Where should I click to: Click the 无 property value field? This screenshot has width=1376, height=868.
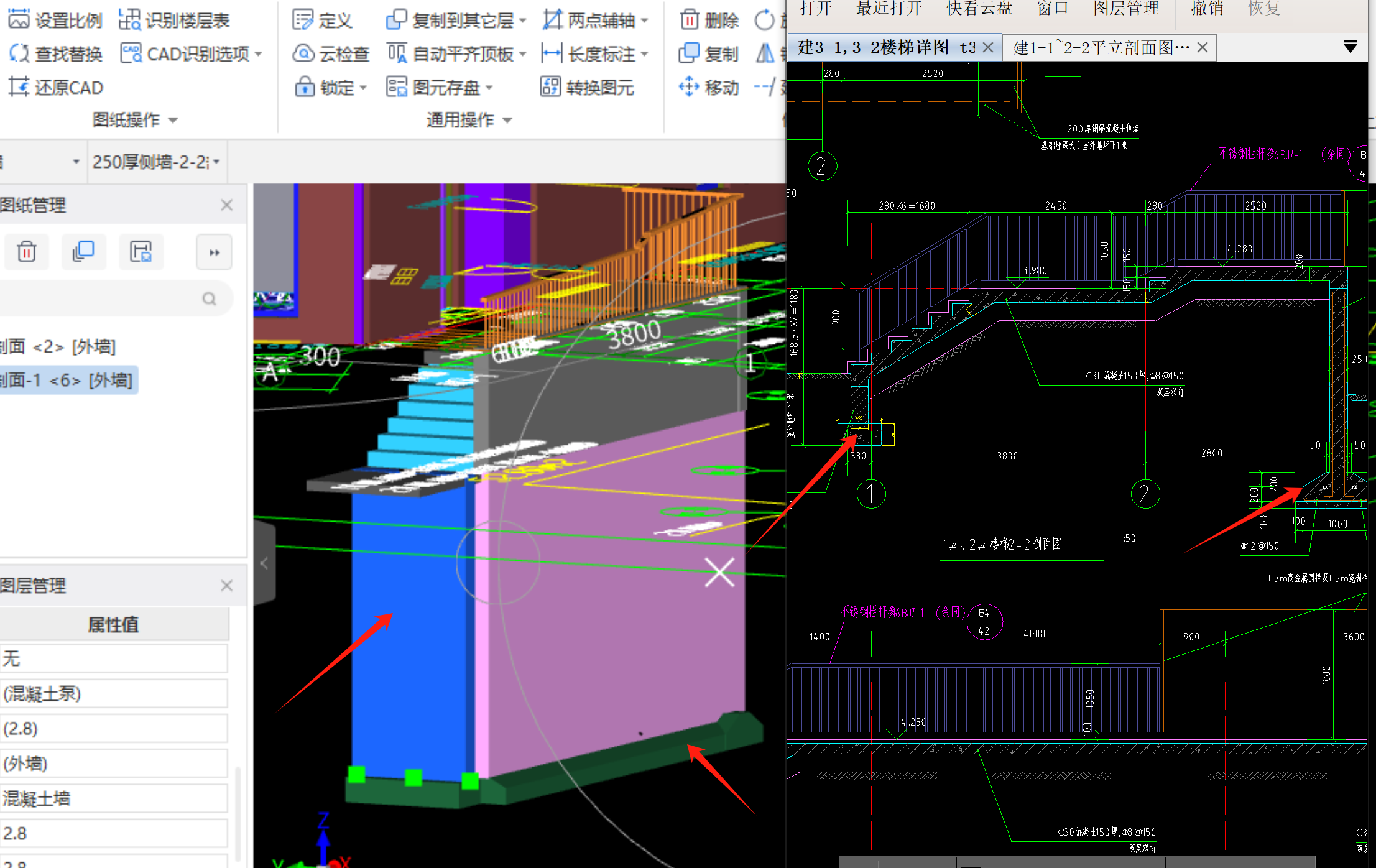pyautogui.click(x=114, y=659)
